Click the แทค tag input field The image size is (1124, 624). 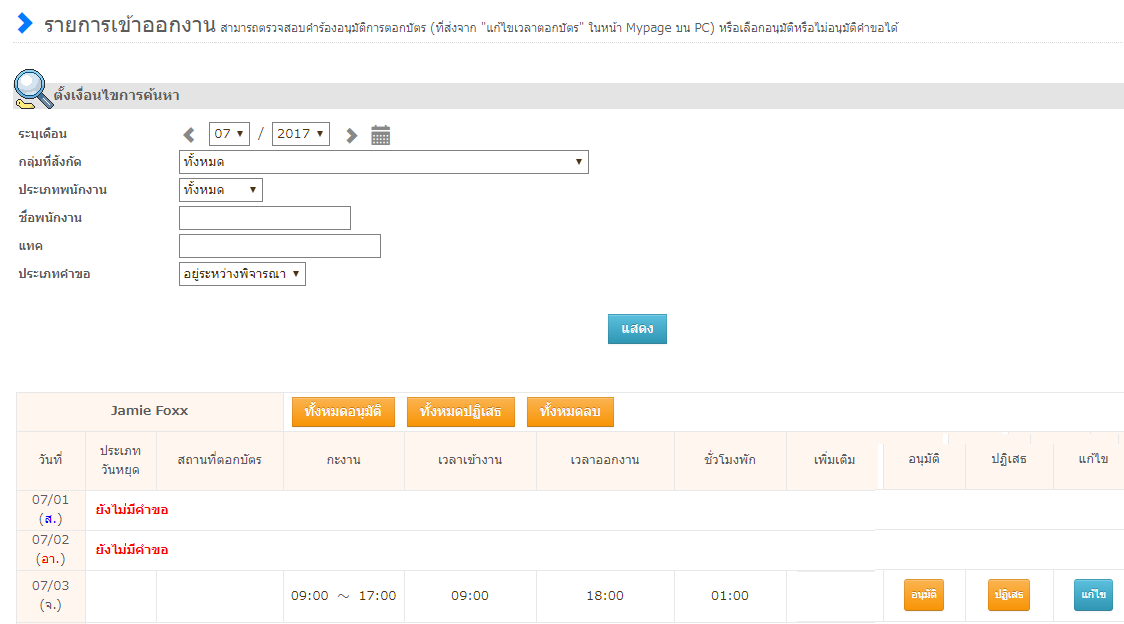[x=280, y=246]
